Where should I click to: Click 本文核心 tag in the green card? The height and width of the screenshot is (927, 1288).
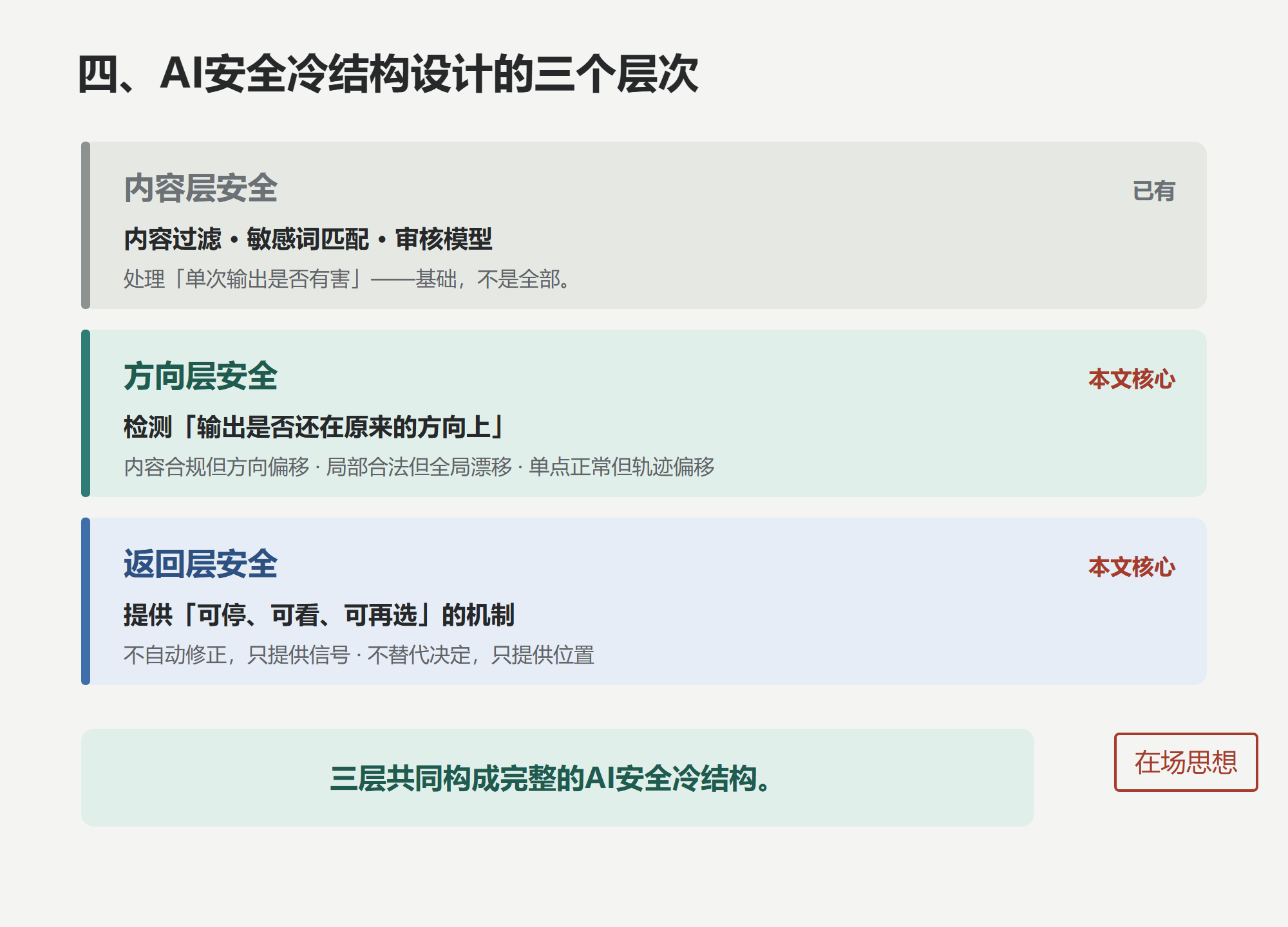tap(1132, 379)
